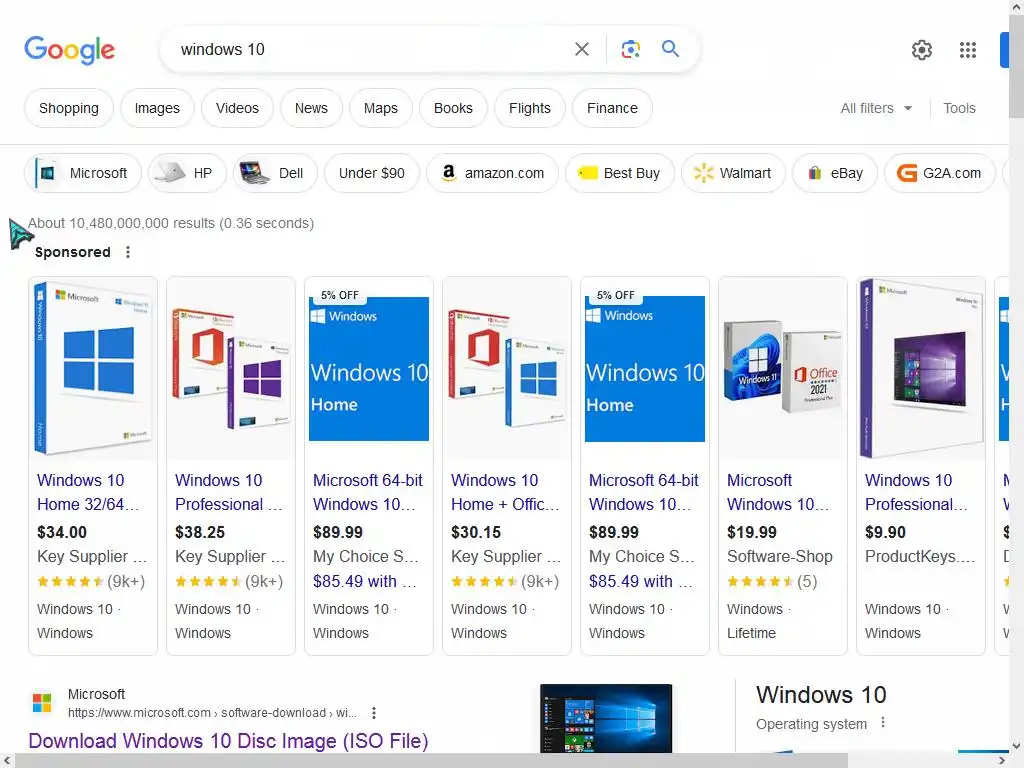The height and width of the screenshot is (768, 1024).
Task: Click into the search field with windows 10
Action: 366,49
